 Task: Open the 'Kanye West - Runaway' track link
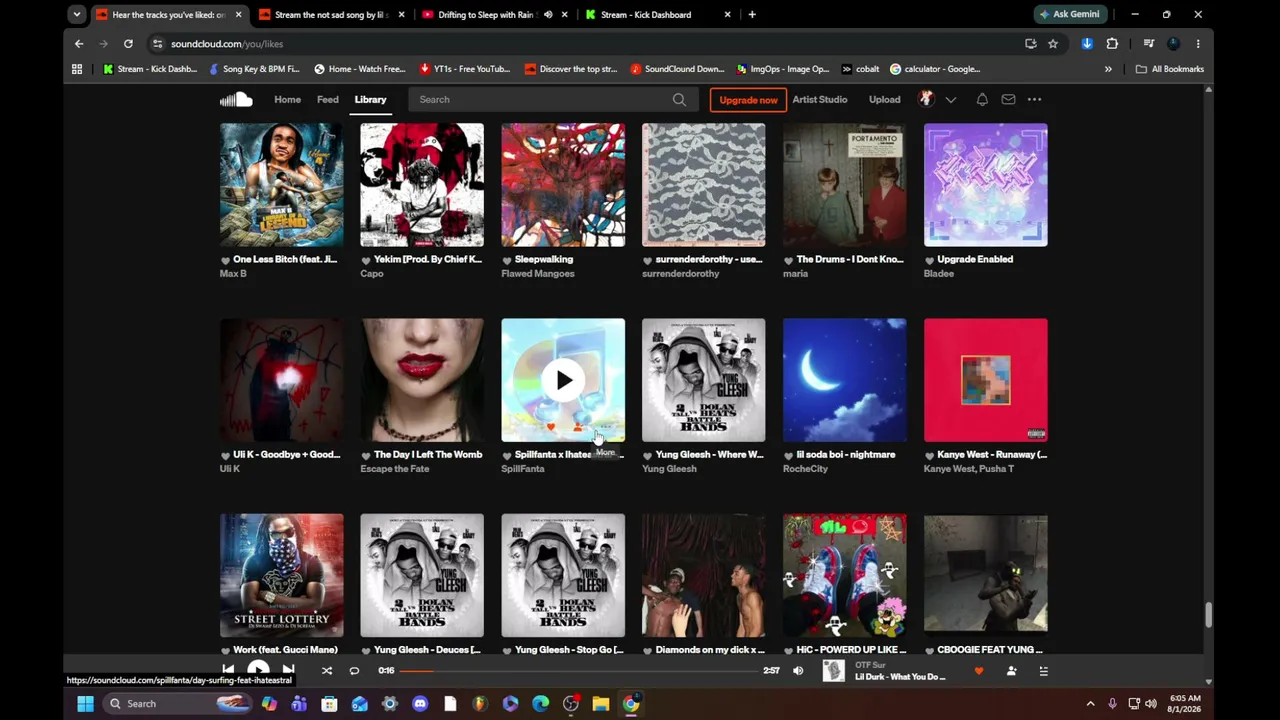[x=992, y=454]
